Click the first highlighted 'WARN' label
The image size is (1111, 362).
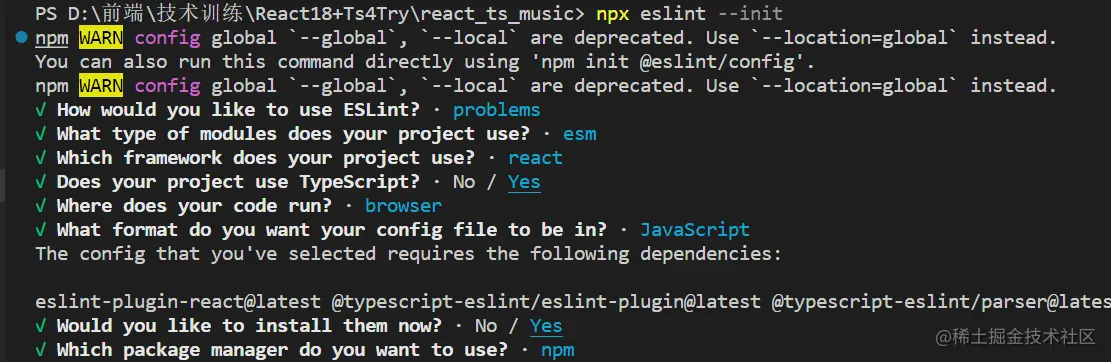[x=101, y=38]
